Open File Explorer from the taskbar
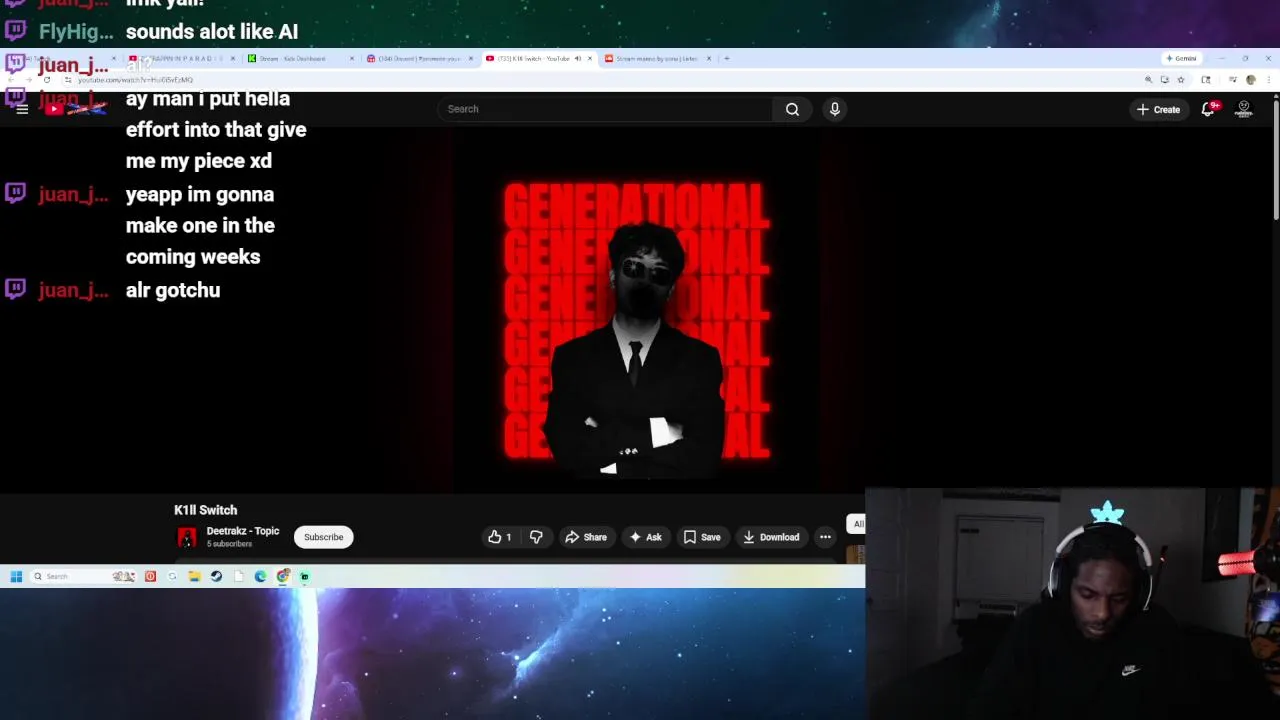 [x=194, y=576]
